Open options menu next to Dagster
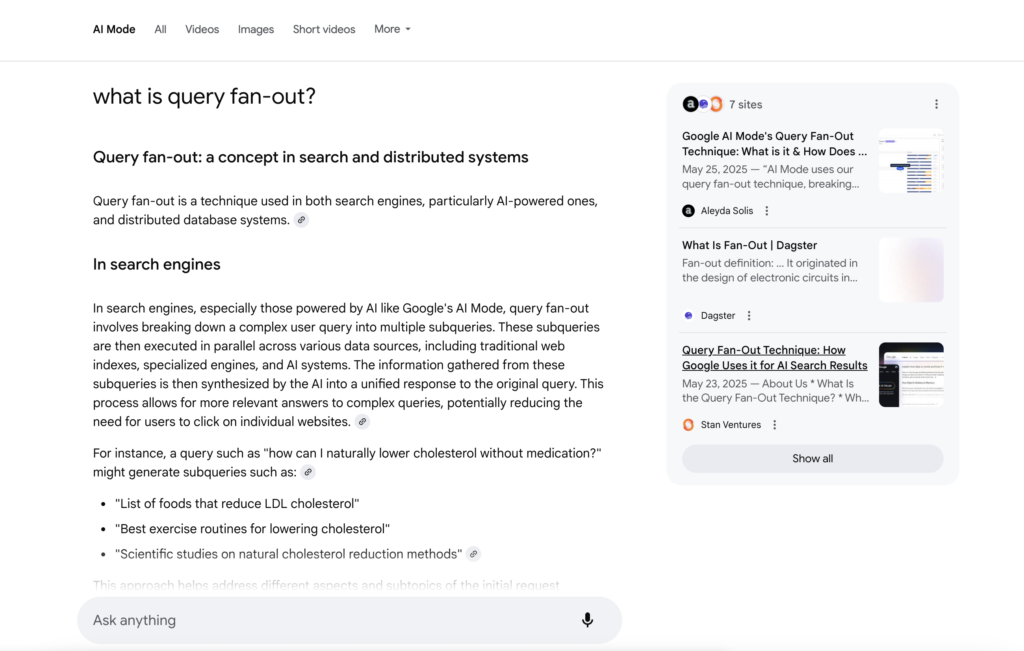Viewport: 1024px width, 651px height. click(x=749, y=315)
